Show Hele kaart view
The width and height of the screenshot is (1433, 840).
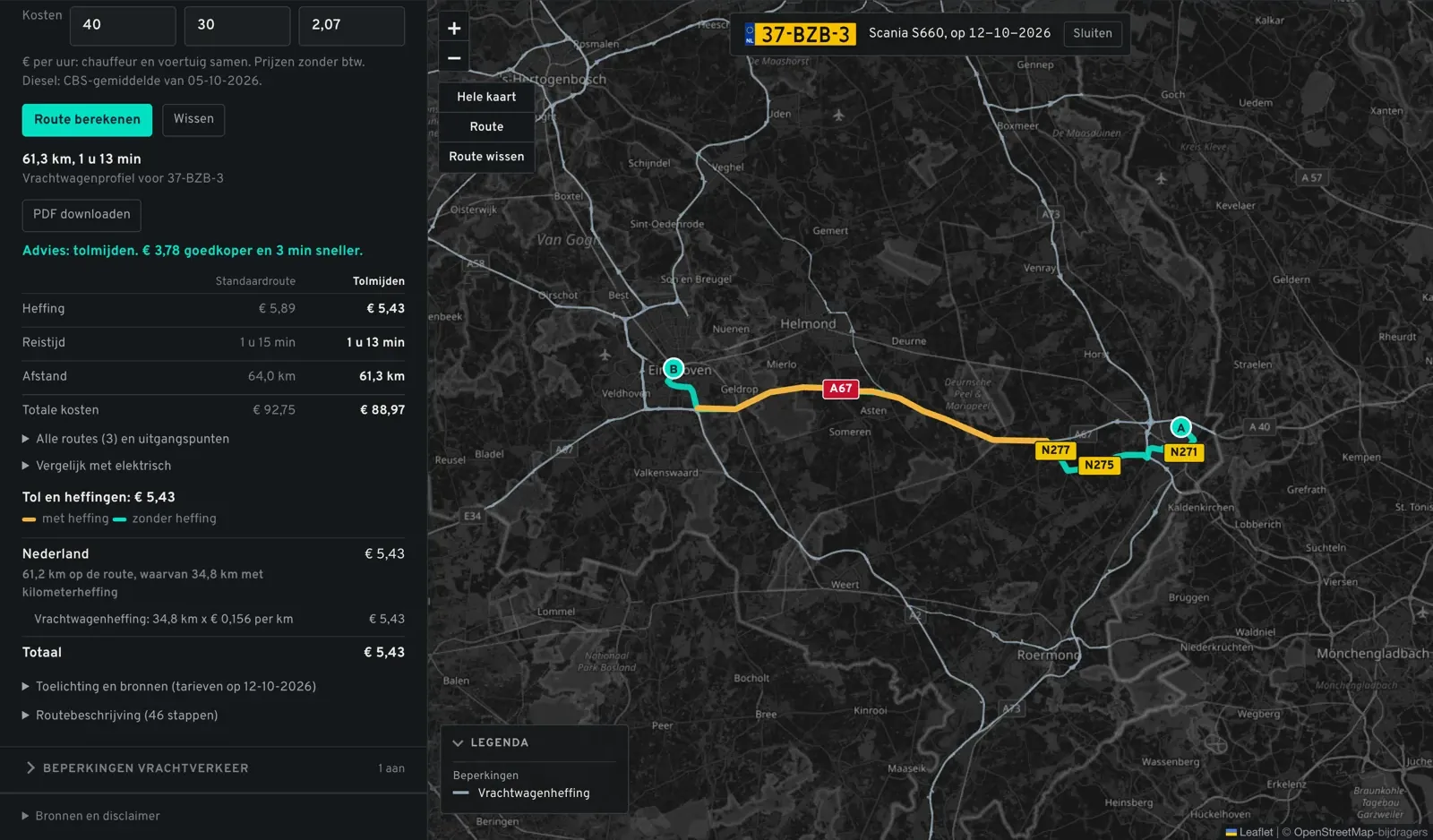click(486, 97)
